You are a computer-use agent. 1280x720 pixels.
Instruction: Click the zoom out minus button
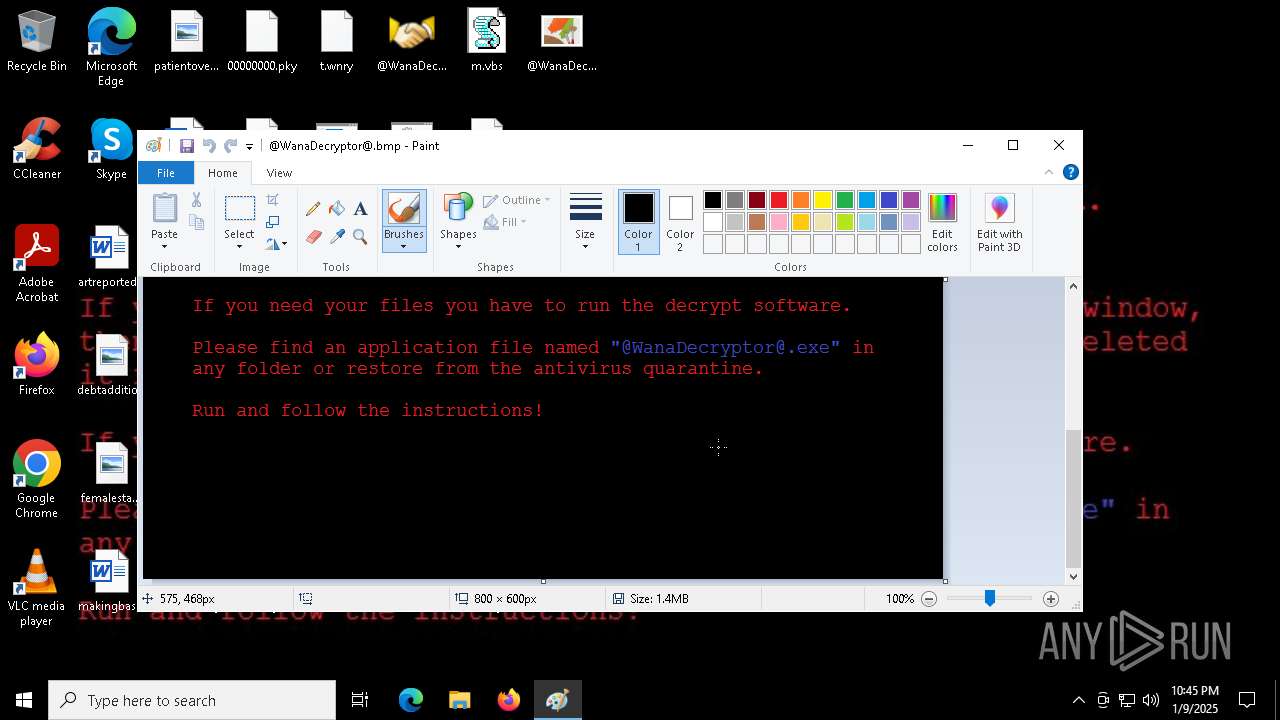[929, 599]
